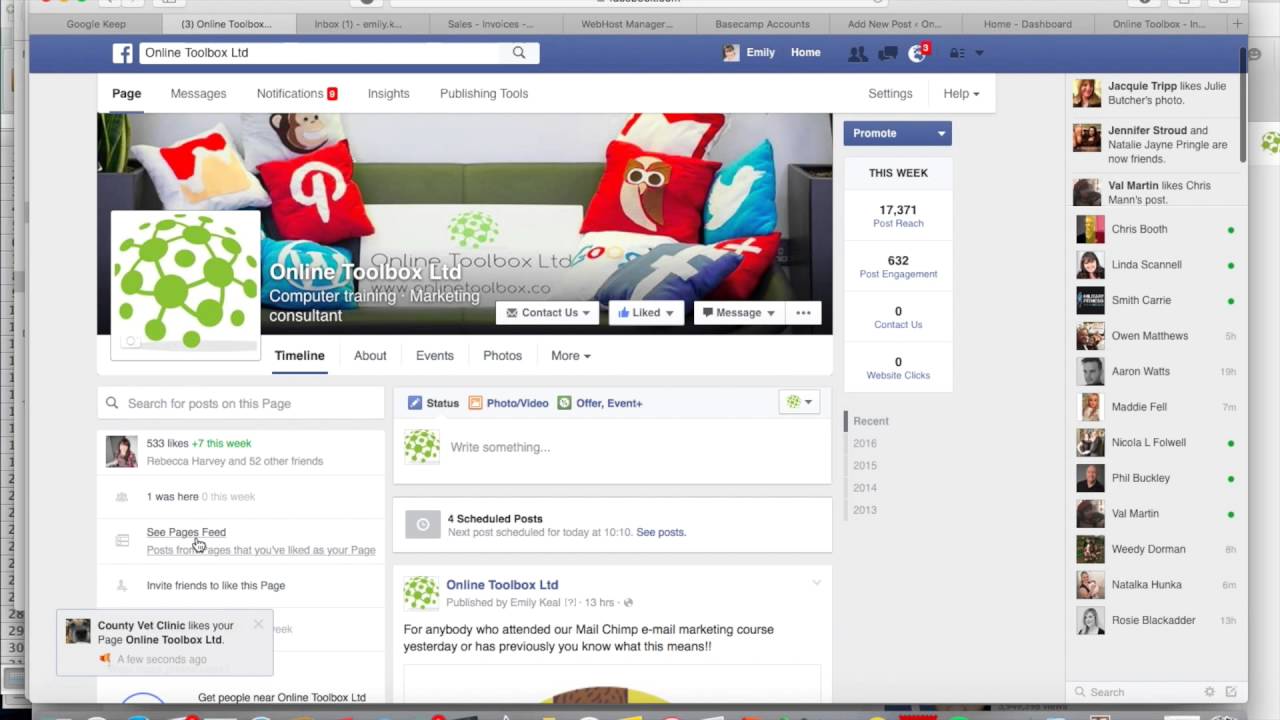Click the See Pages Feed icon
This screenshot has width=1280, height=720.
coord(122,541)
